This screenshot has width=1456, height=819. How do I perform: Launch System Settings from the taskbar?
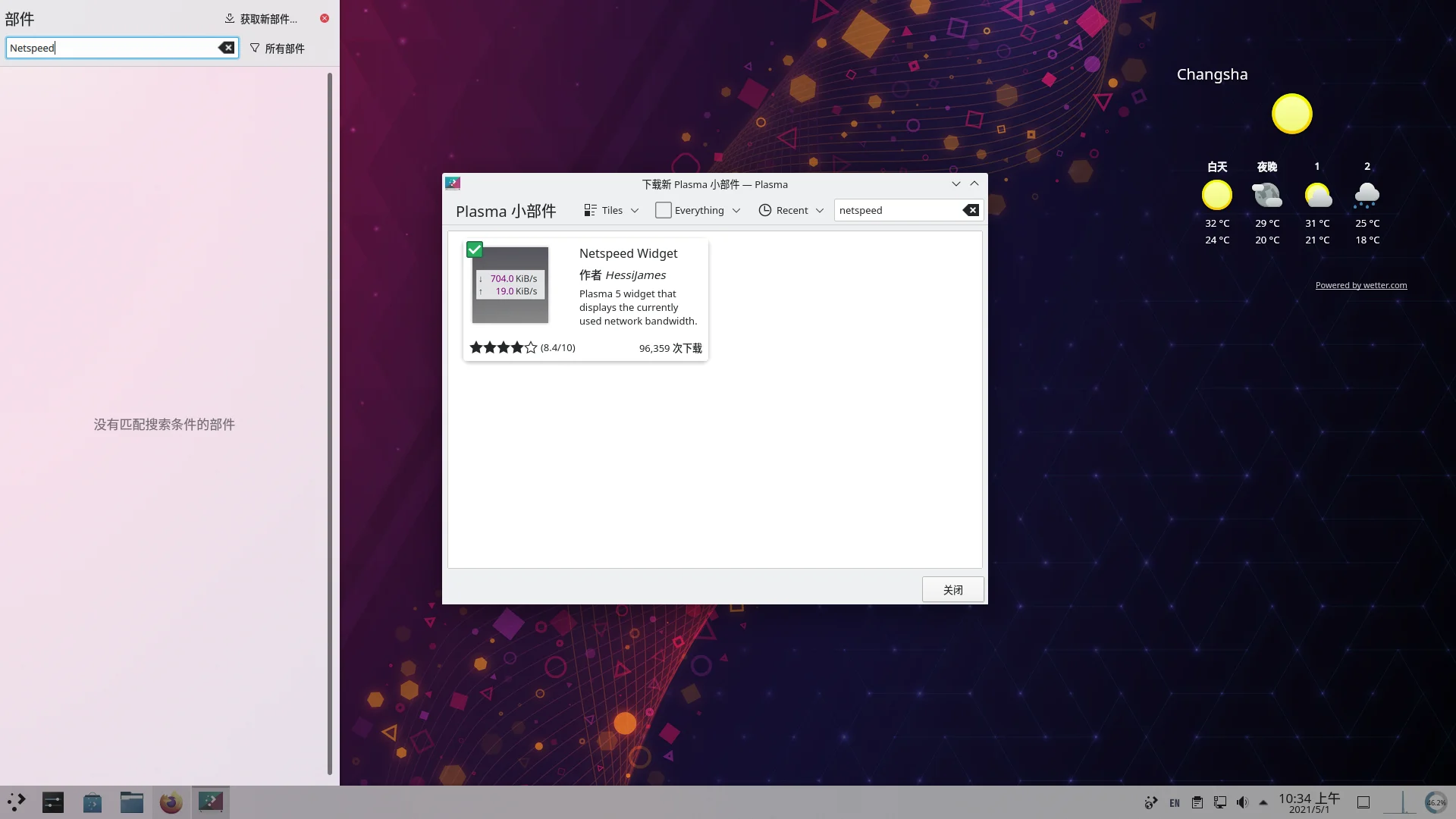[x=53, y=802]
